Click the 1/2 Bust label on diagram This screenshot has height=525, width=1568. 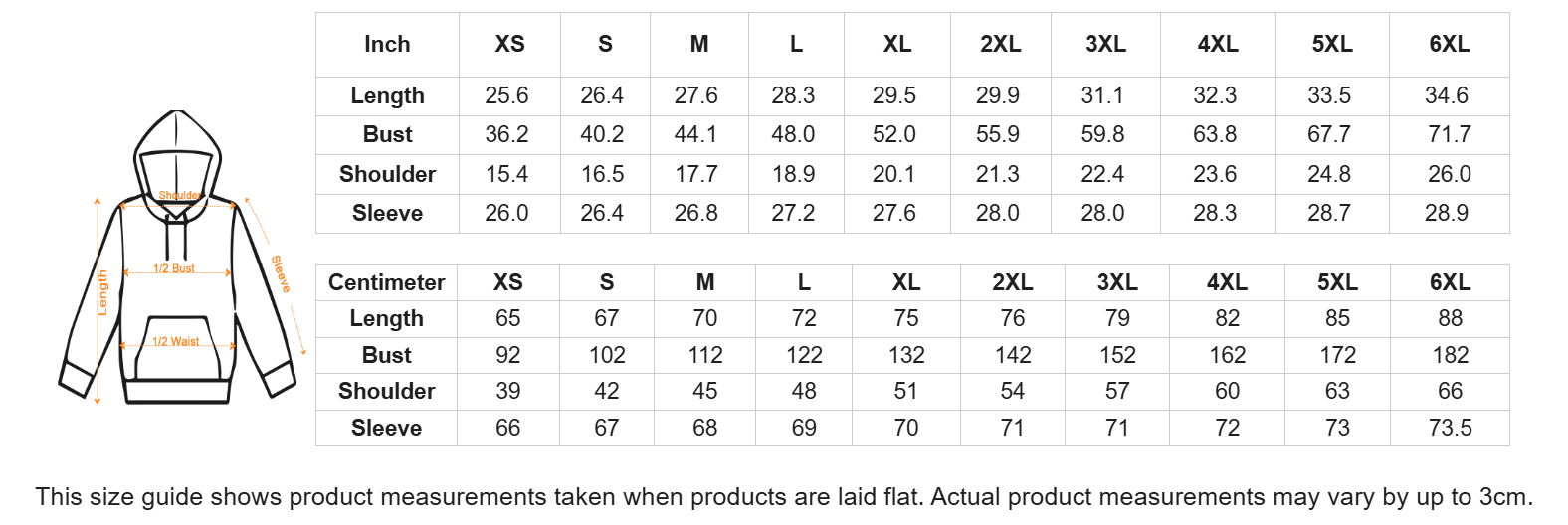(174, 268)
